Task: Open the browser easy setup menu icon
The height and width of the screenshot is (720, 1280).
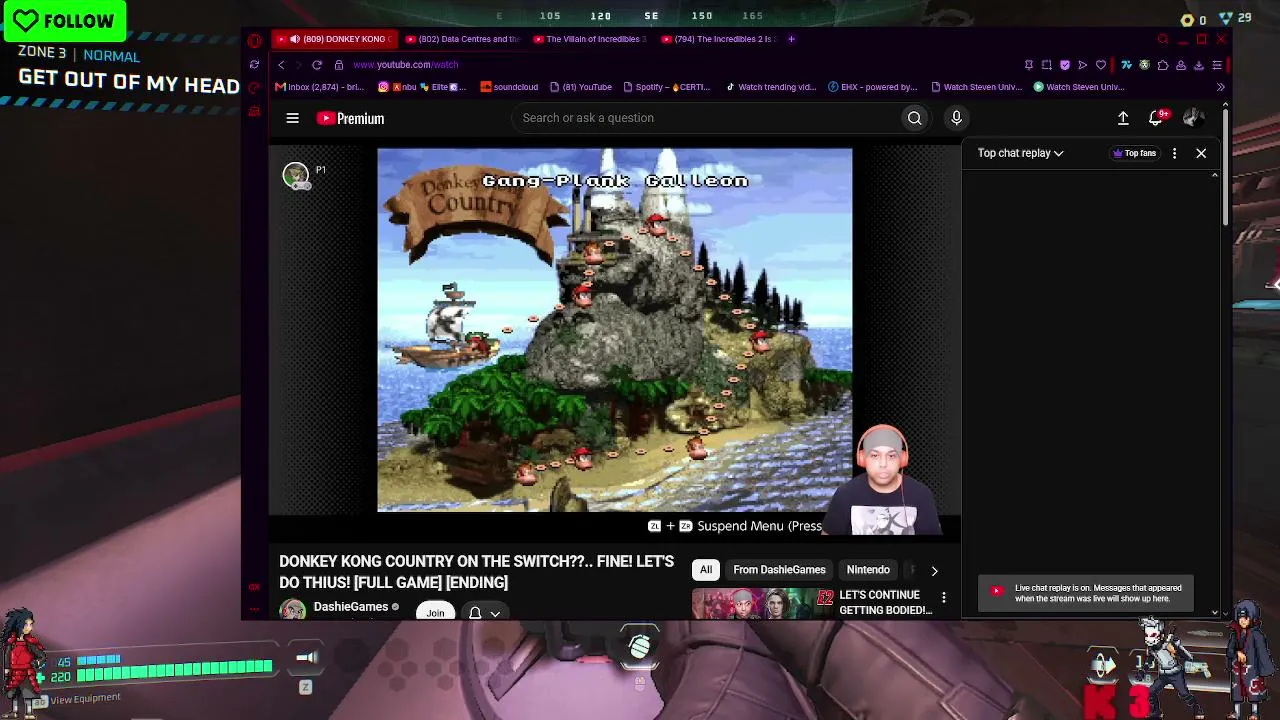Action: [x=1217, y=65]
